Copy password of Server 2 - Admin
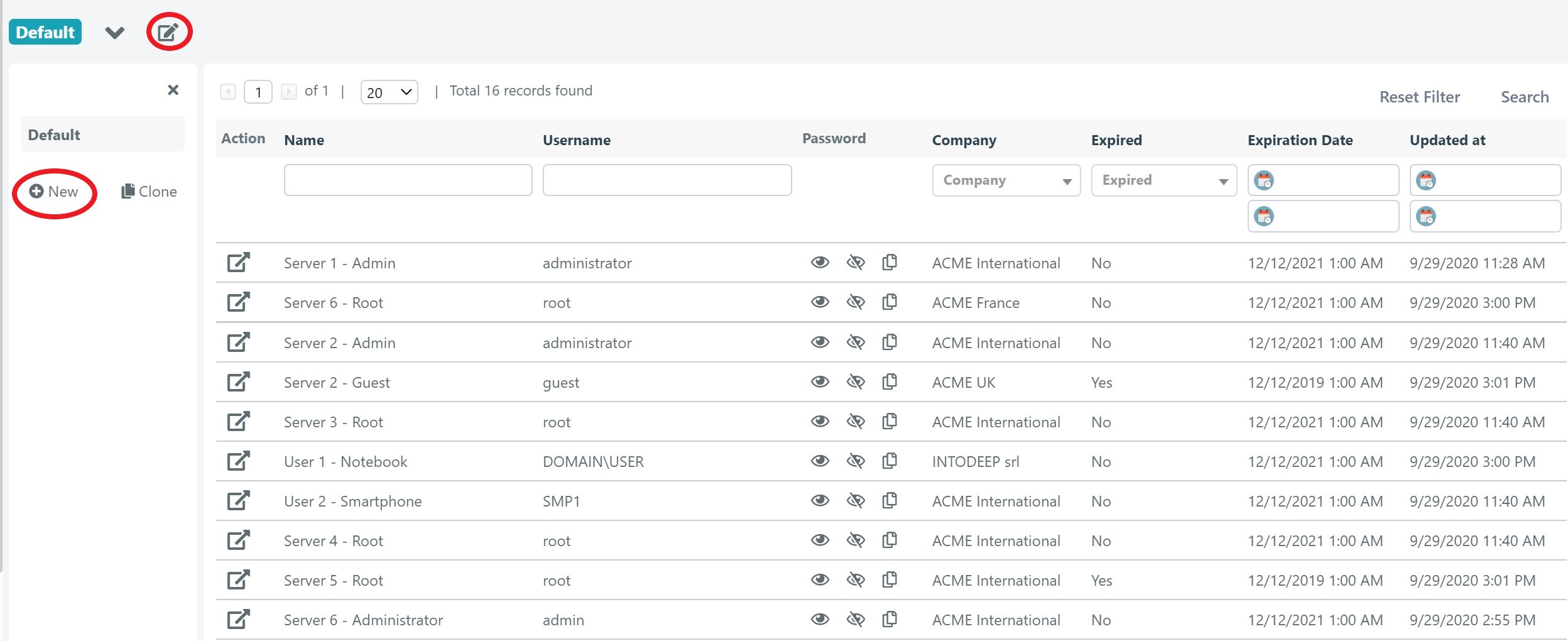The height and width of the screenshot is (641, 1568). pyautogui.click(x=890, y=342)
